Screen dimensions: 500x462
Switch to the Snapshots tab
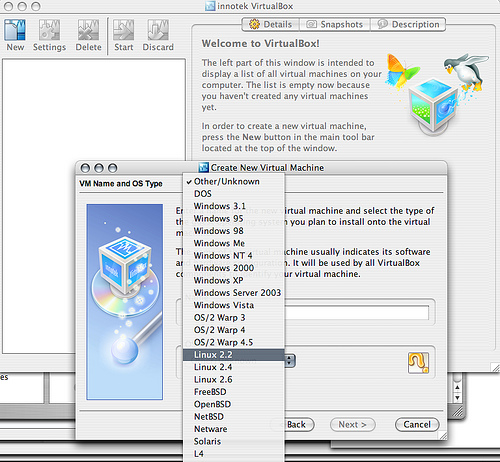pos(335,24)
